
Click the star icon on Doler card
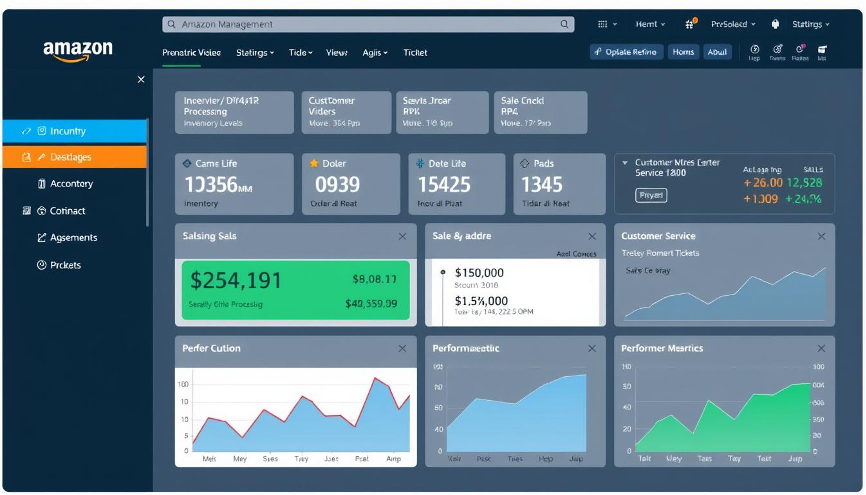314,163
